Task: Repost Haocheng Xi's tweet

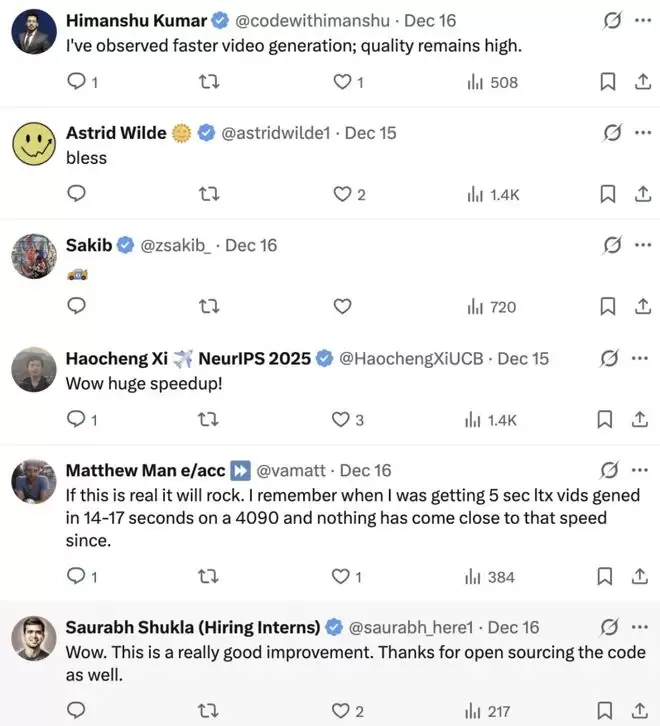Action: [x=210, y=420]
